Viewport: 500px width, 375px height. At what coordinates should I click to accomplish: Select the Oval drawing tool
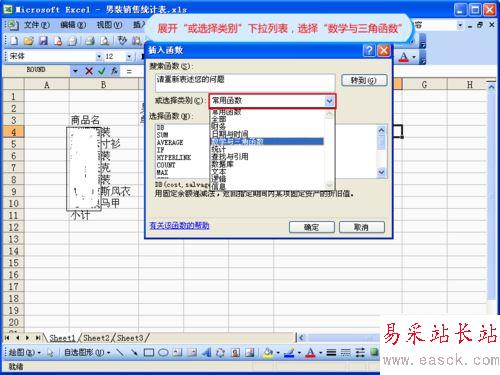tap(163, 352)
